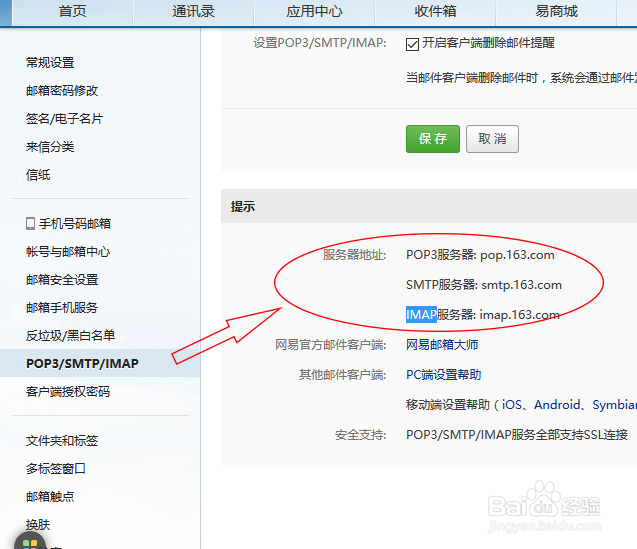Click the green 保存 button
This screenshot has width=637, height=549.
click(x=433, y=139)
